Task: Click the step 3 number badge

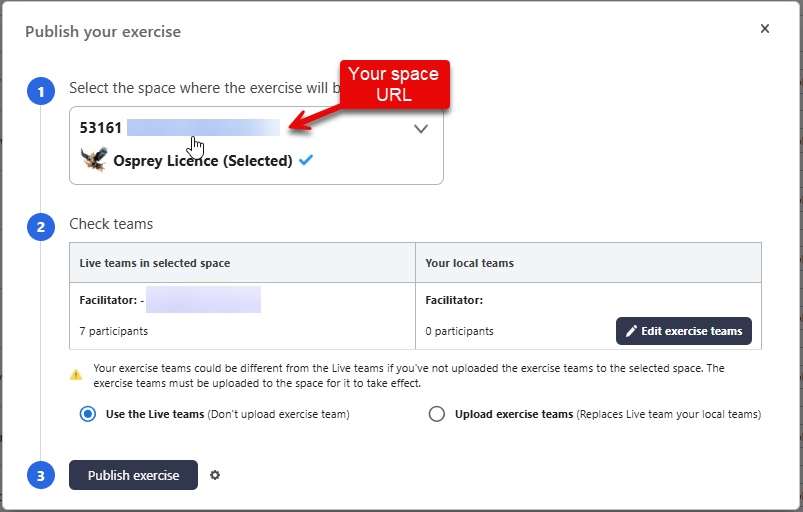Action: [x=40, y=476]
